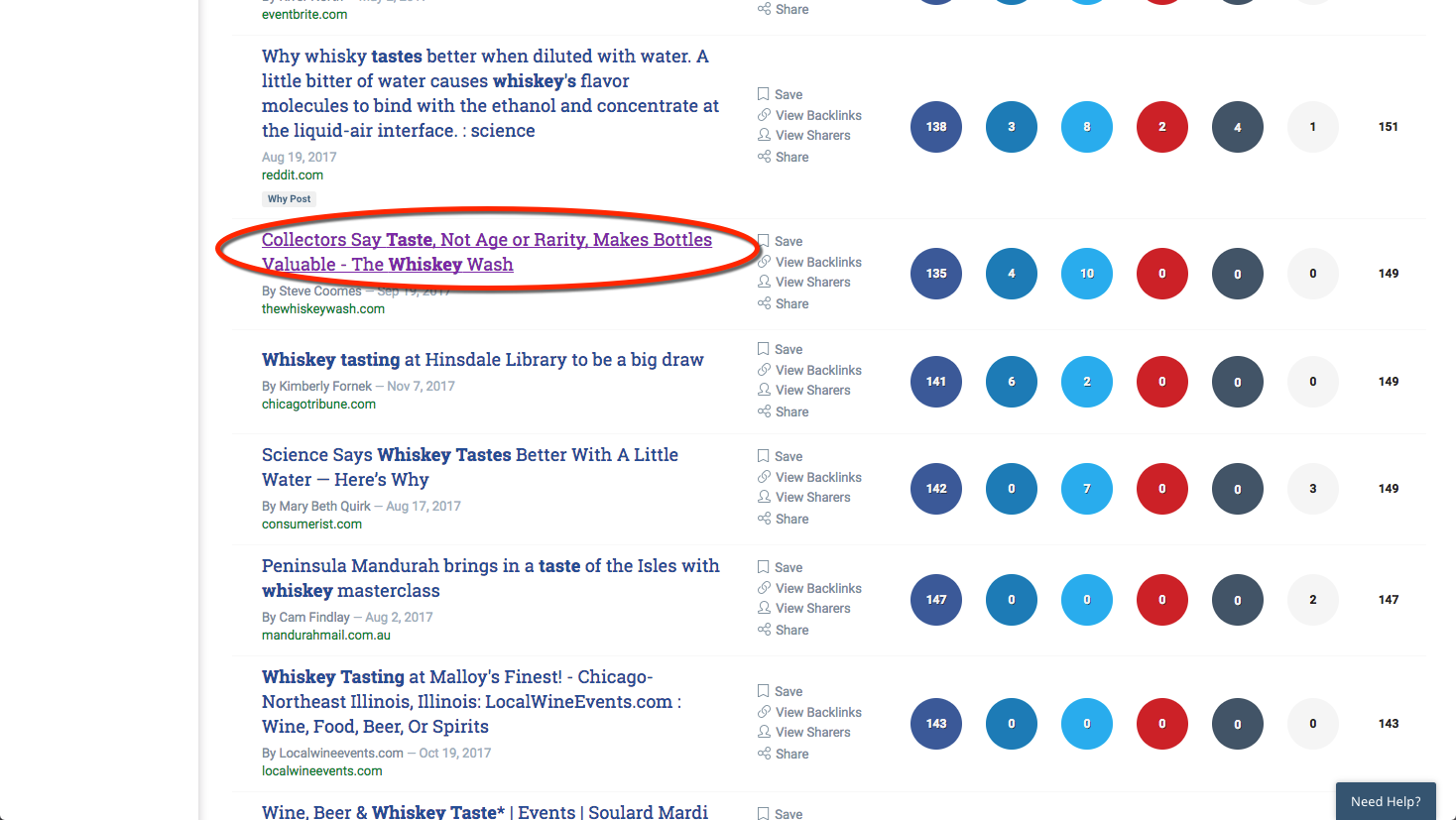The image size is (1456, 820).
Task: Open the reddit whisky diluted with water article
Action: 490,93
